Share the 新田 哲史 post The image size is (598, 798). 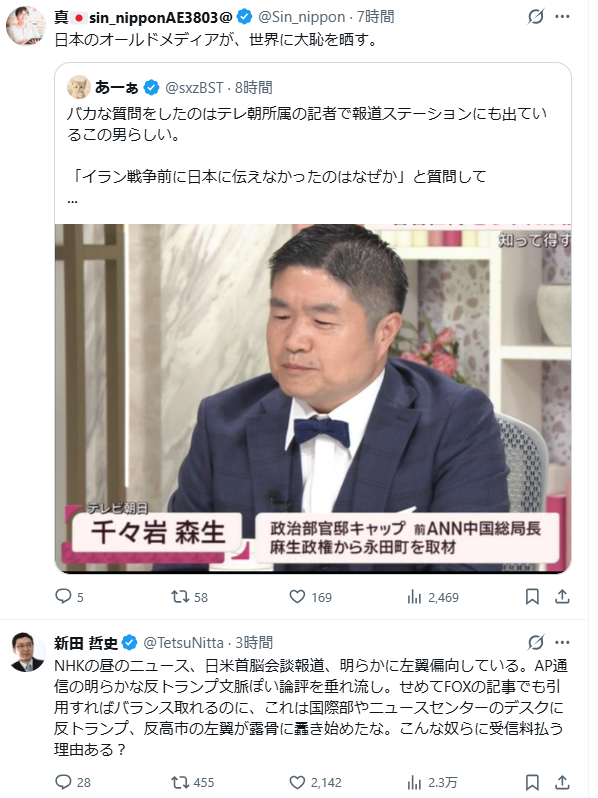coord(562,782)
